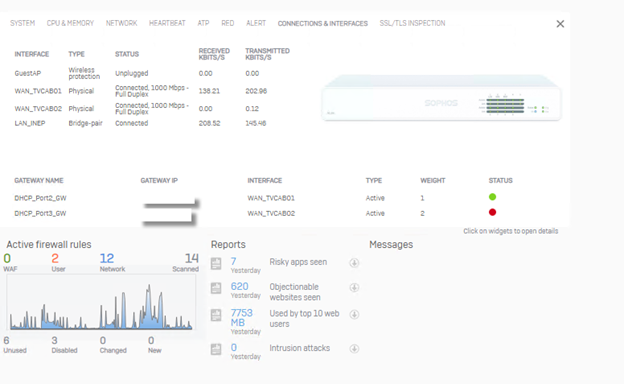Click the Intrusion attacks report icon
Image resolution: width=624 pixels, height=384 pixels.
point(216,349)
